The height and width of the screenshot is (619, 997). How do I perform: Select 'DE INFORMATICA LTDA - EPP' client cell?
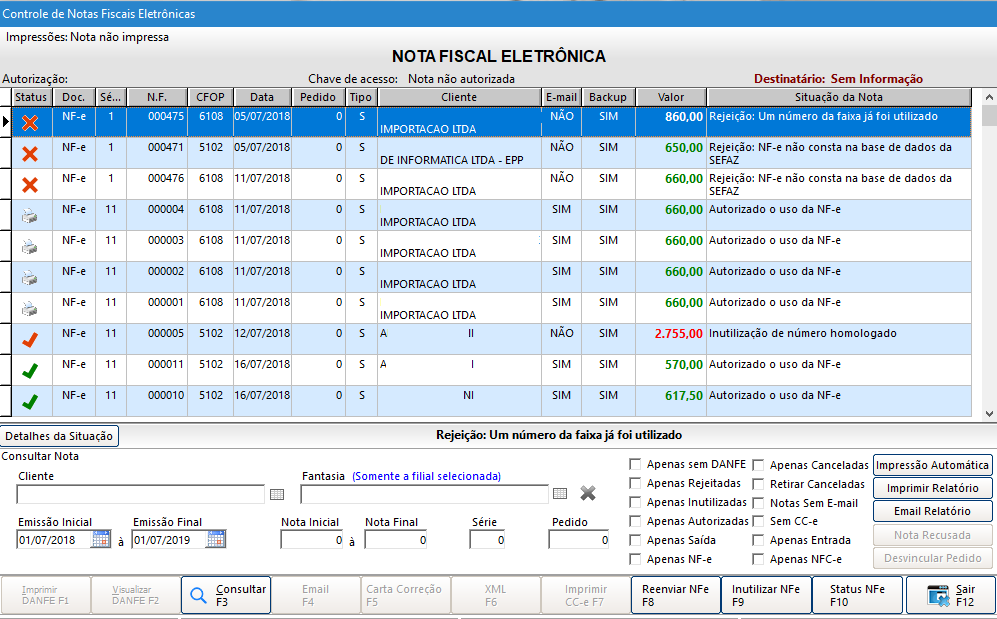click(x=459, y=153)
